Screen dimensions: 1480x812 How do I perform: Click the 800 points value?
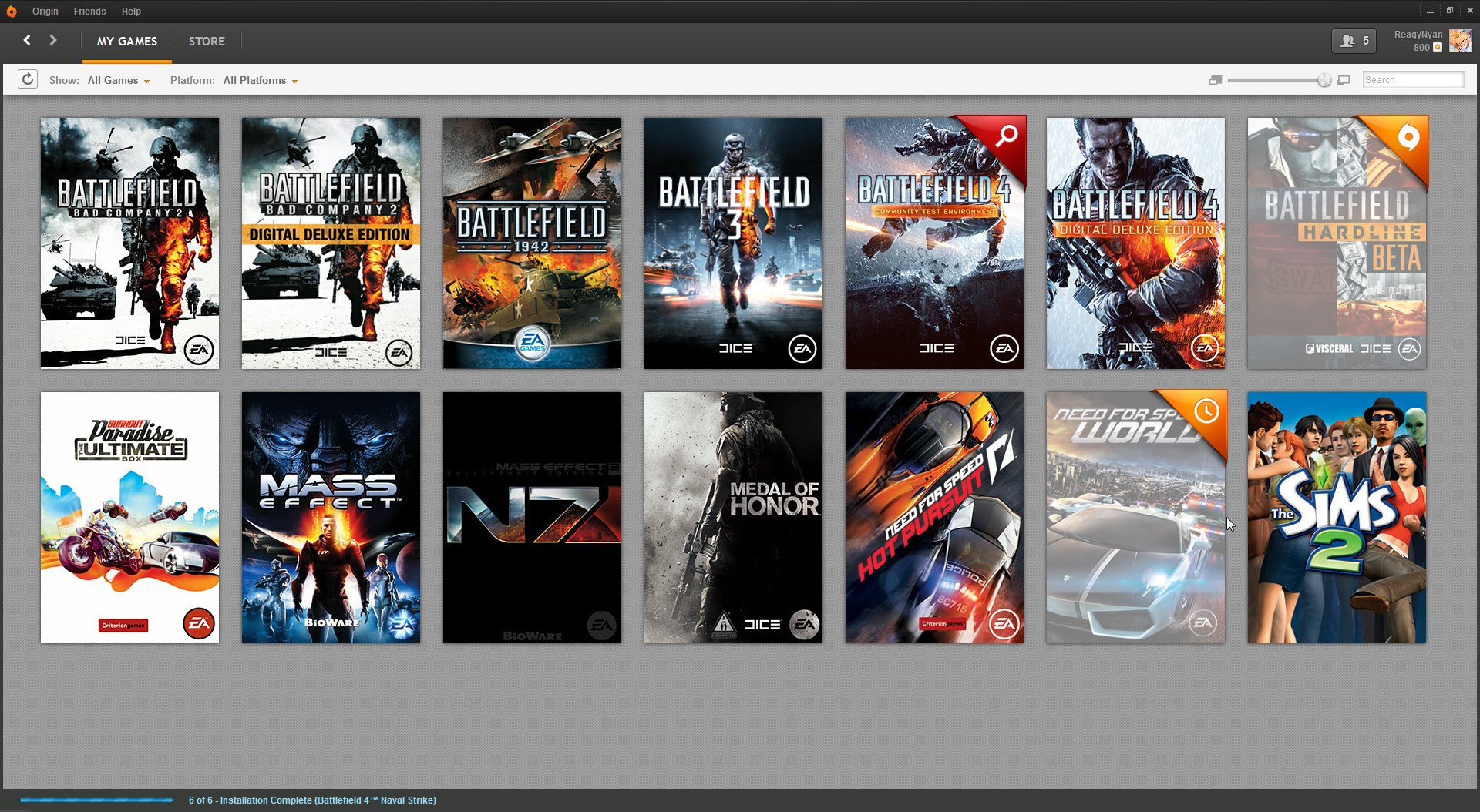pos(1421,48)
